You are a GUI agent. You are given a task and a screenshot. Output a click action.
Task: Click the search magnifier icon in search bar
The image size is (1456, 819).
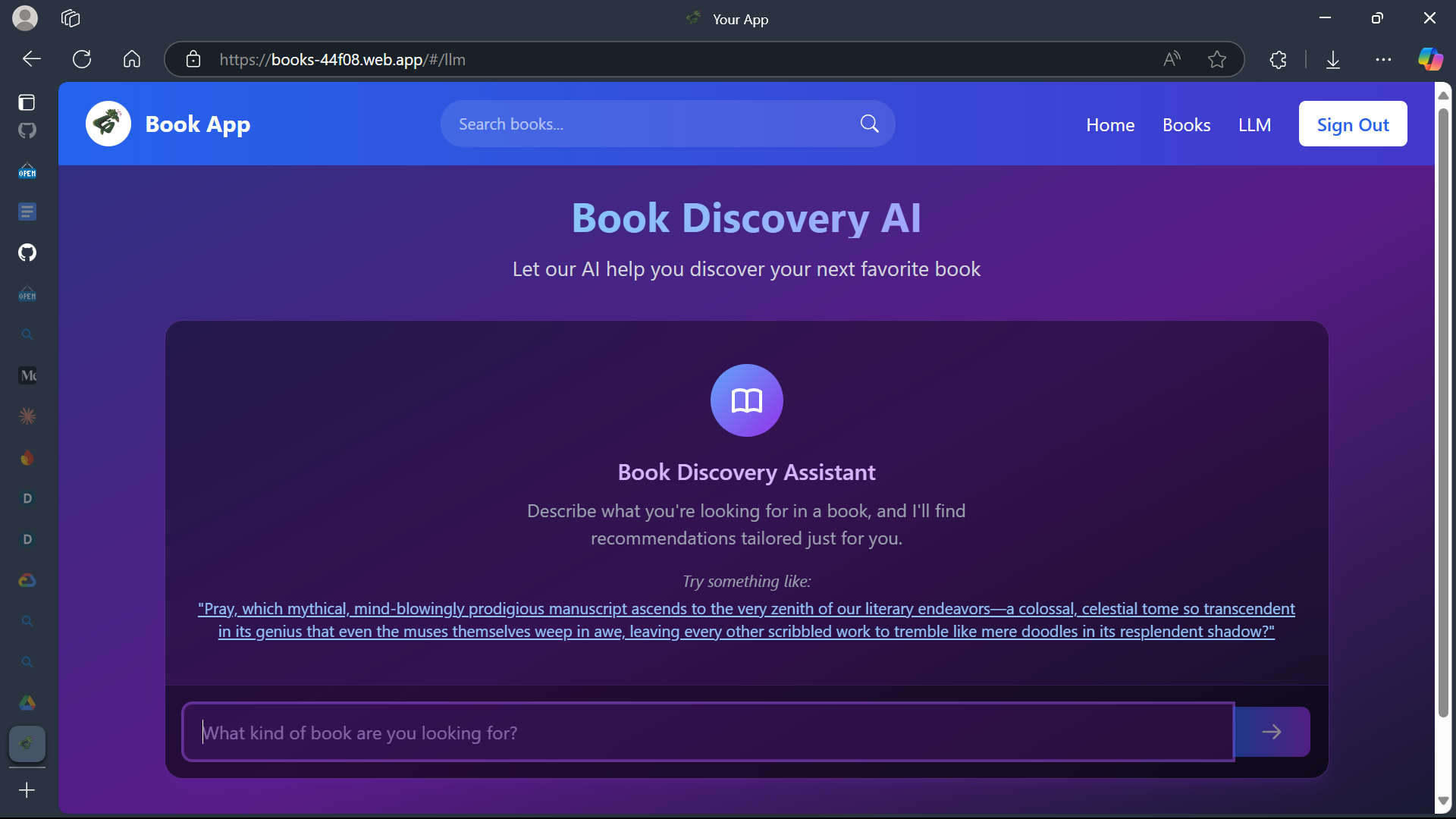869,124
